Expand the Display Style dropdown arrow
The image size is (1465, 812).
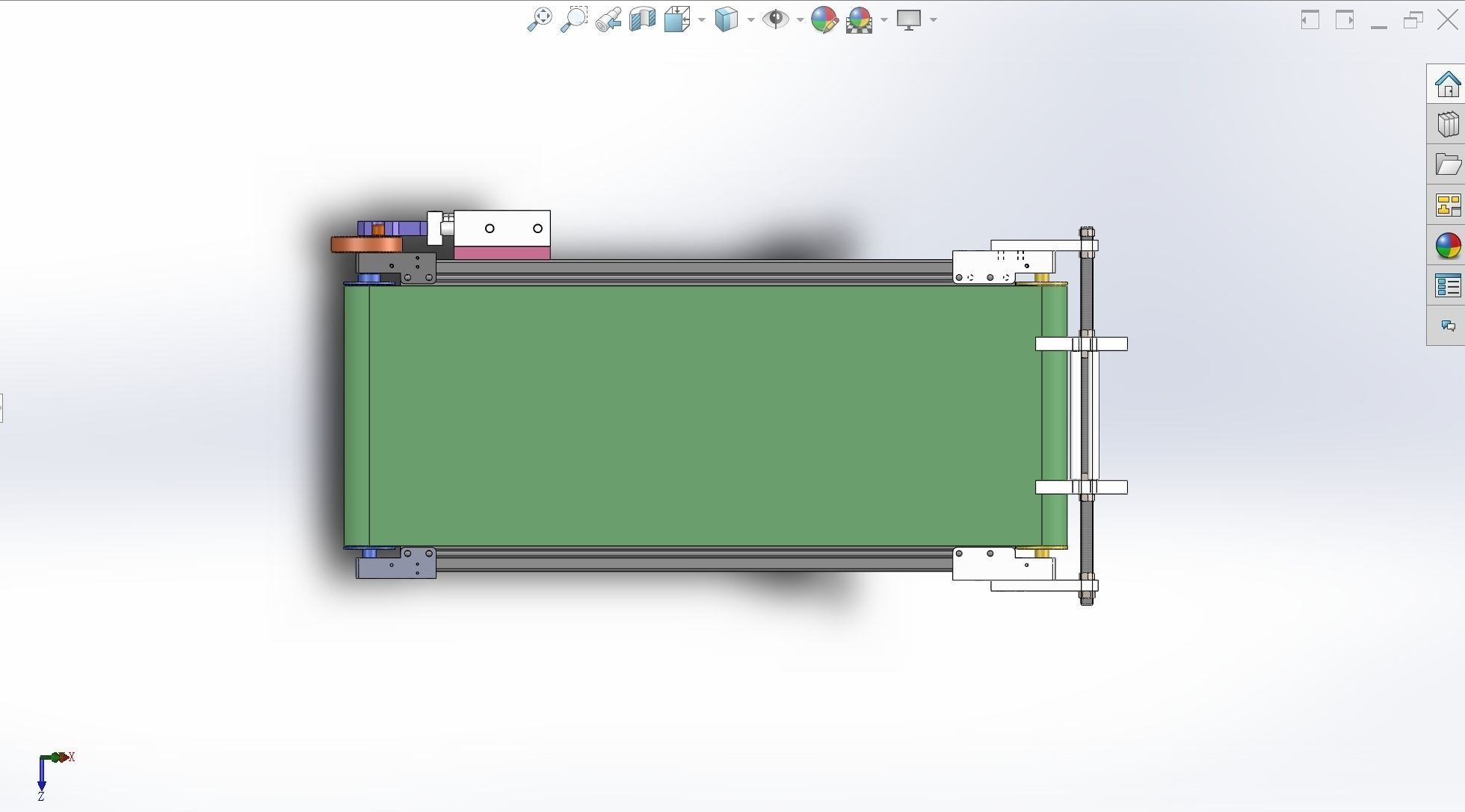[x=751, y=20]
